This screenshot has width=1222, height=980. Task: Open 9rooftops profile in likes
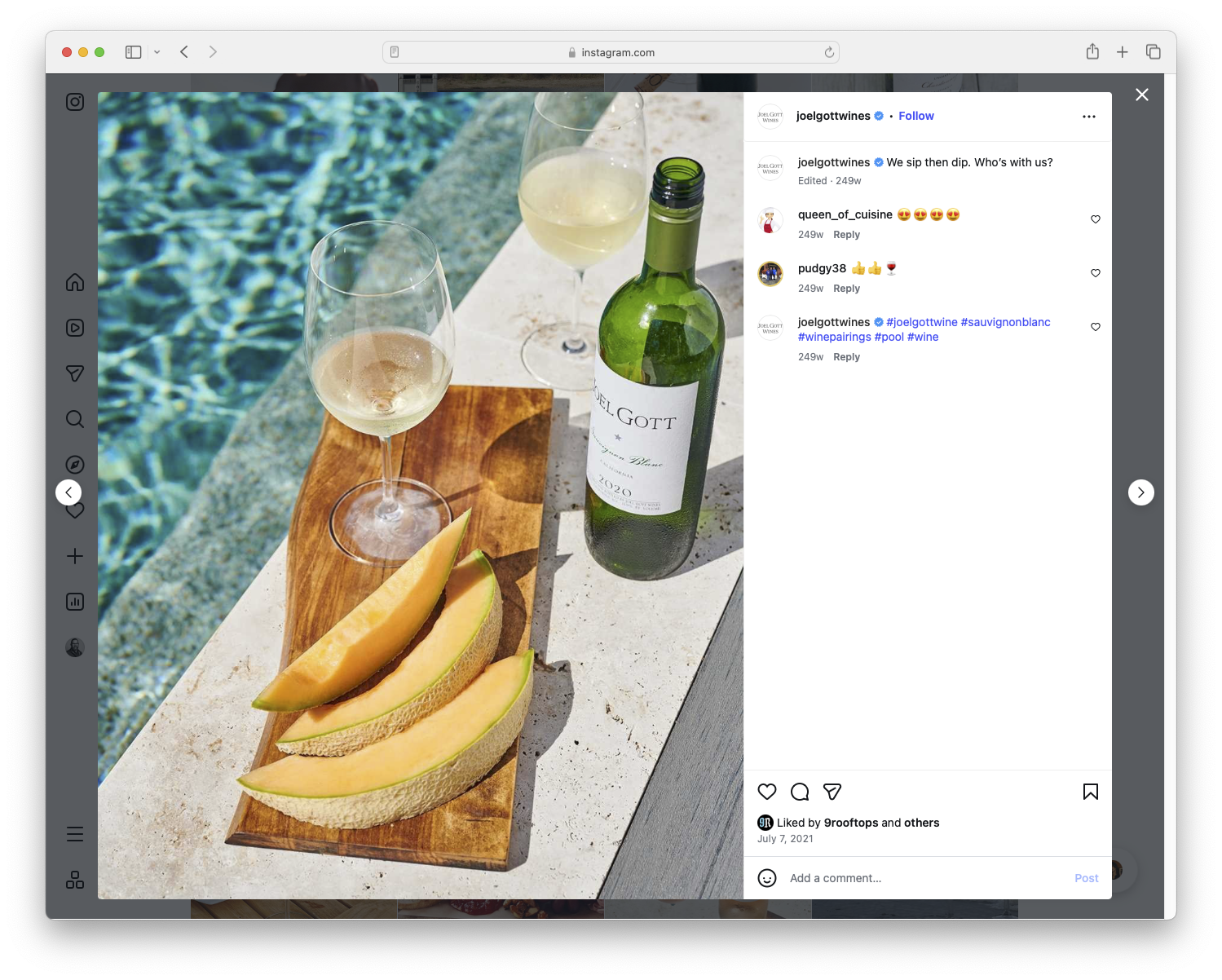point(851,823)
